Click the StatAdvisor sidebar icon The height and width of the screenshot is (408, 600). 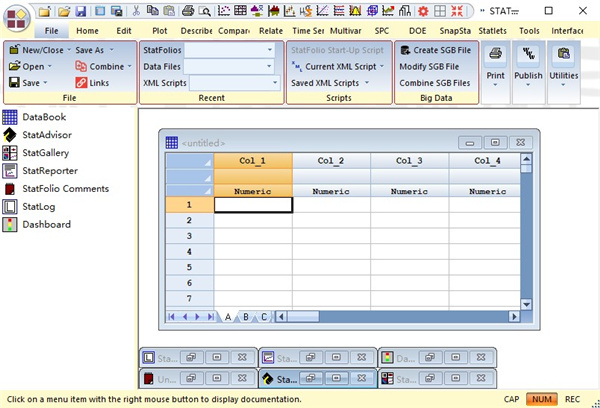click(10, 135)
